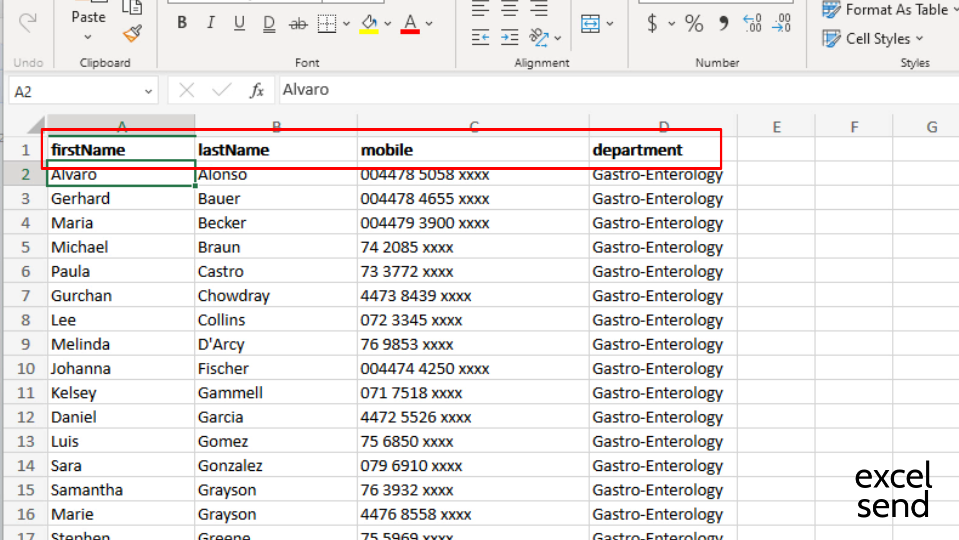Select row 14 header

(x=25, y=465)
